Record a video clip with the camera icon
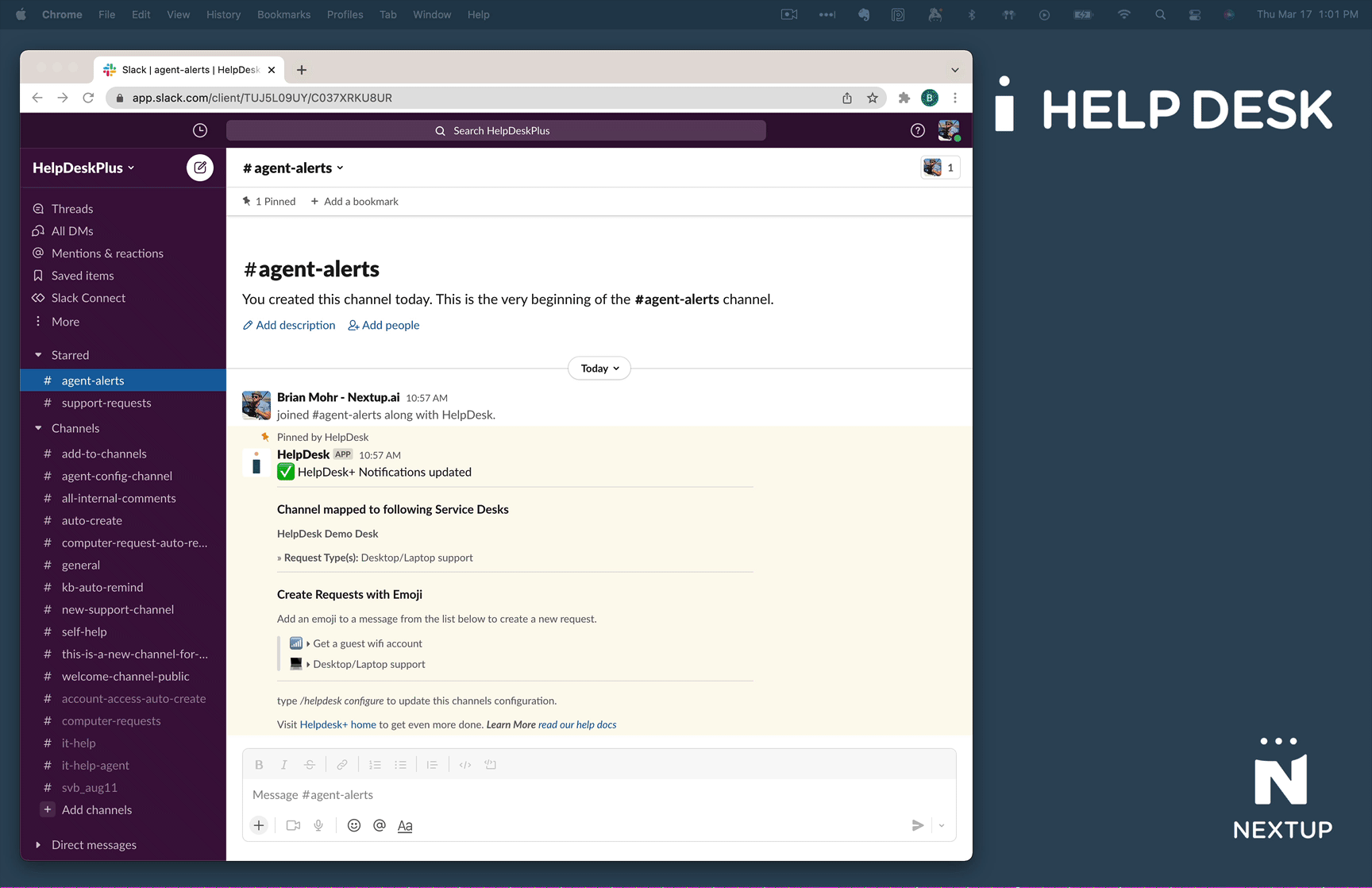1372x888 pixels. 293,825
